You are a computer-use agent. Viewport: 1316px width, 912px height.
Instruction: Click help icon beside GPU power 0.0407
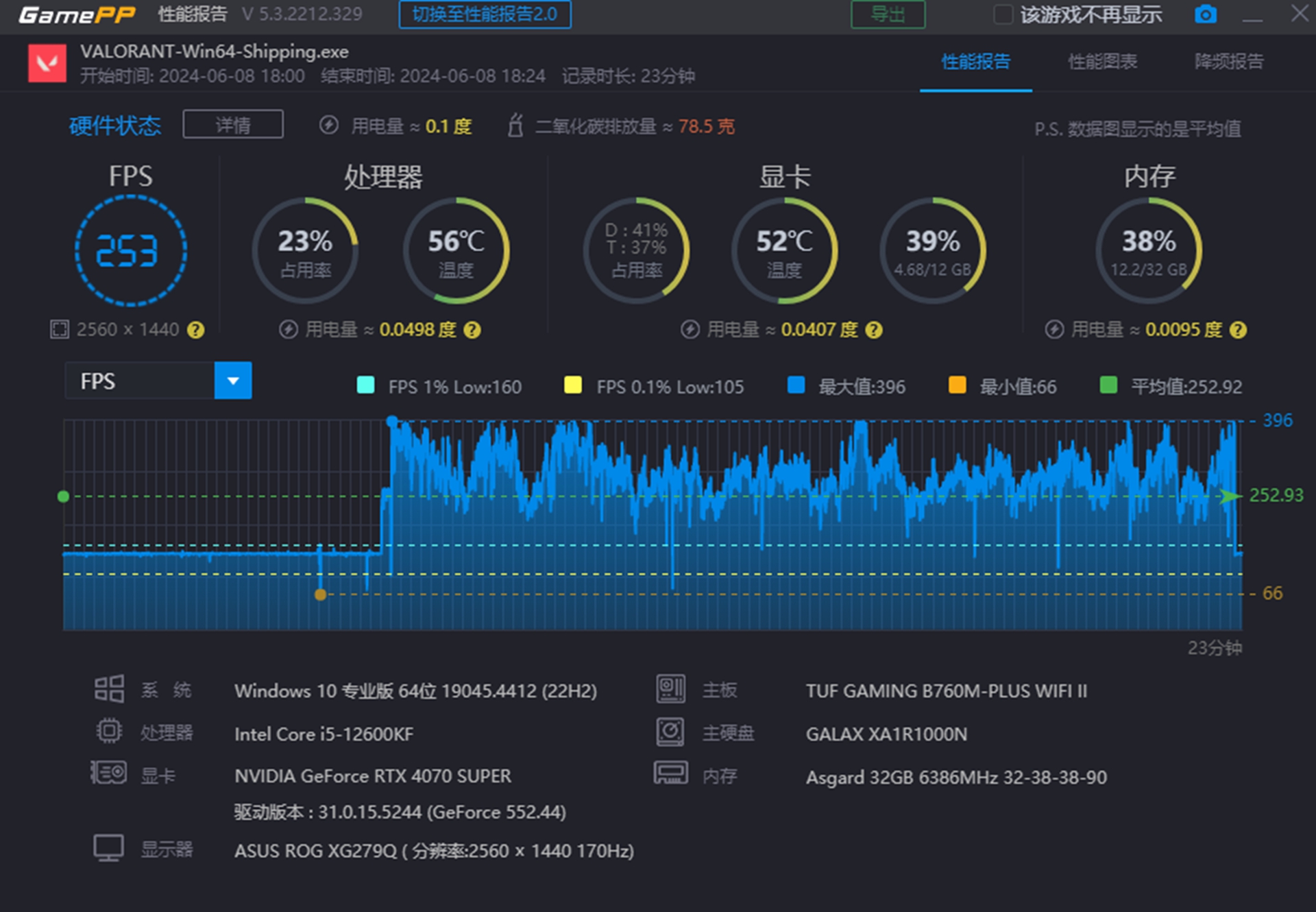click(873, 331)
